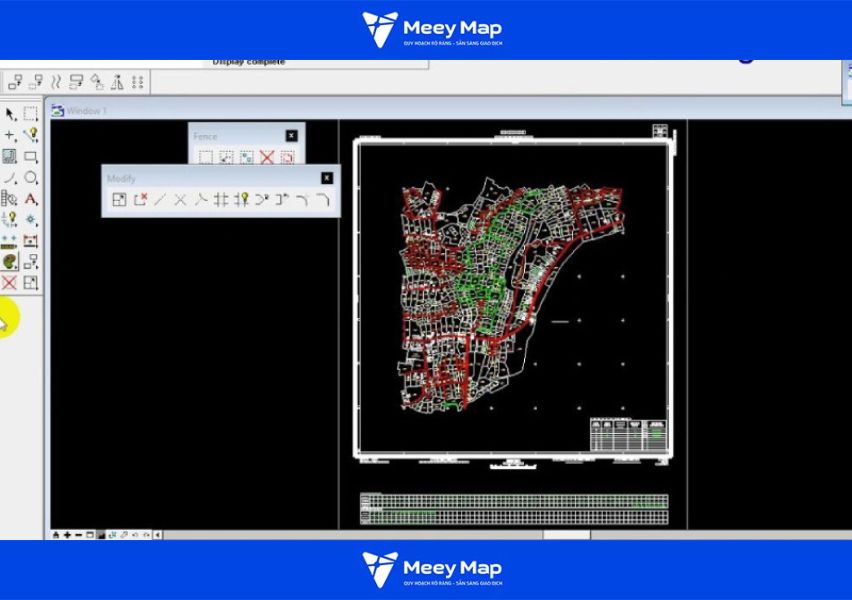Screen dimensions: 852x600
Task: Select the Scale element tool
Action: (x=77, y=82)
